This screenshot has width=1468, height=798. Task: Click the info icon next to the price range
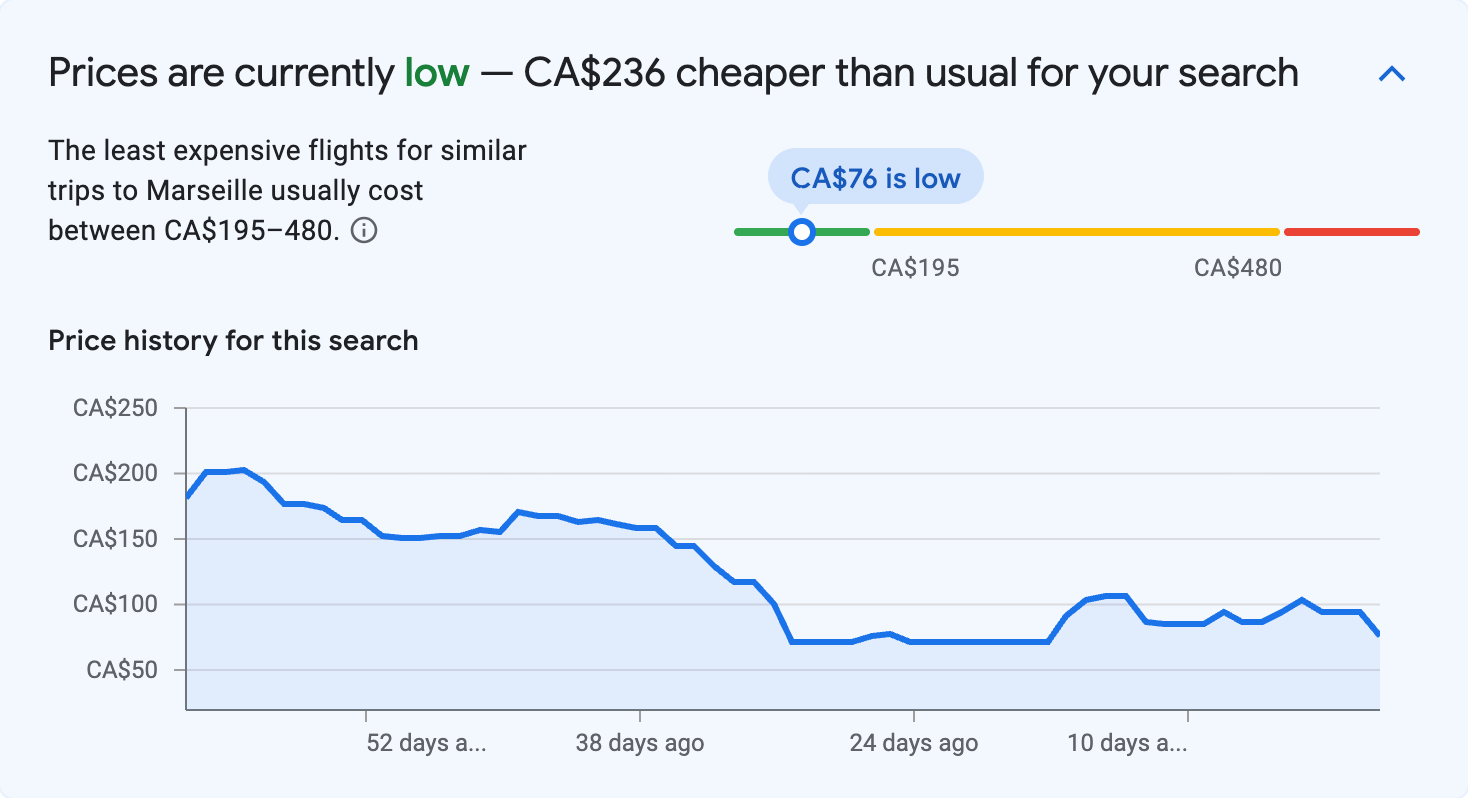pyautogui.click(x=365, y=231)
